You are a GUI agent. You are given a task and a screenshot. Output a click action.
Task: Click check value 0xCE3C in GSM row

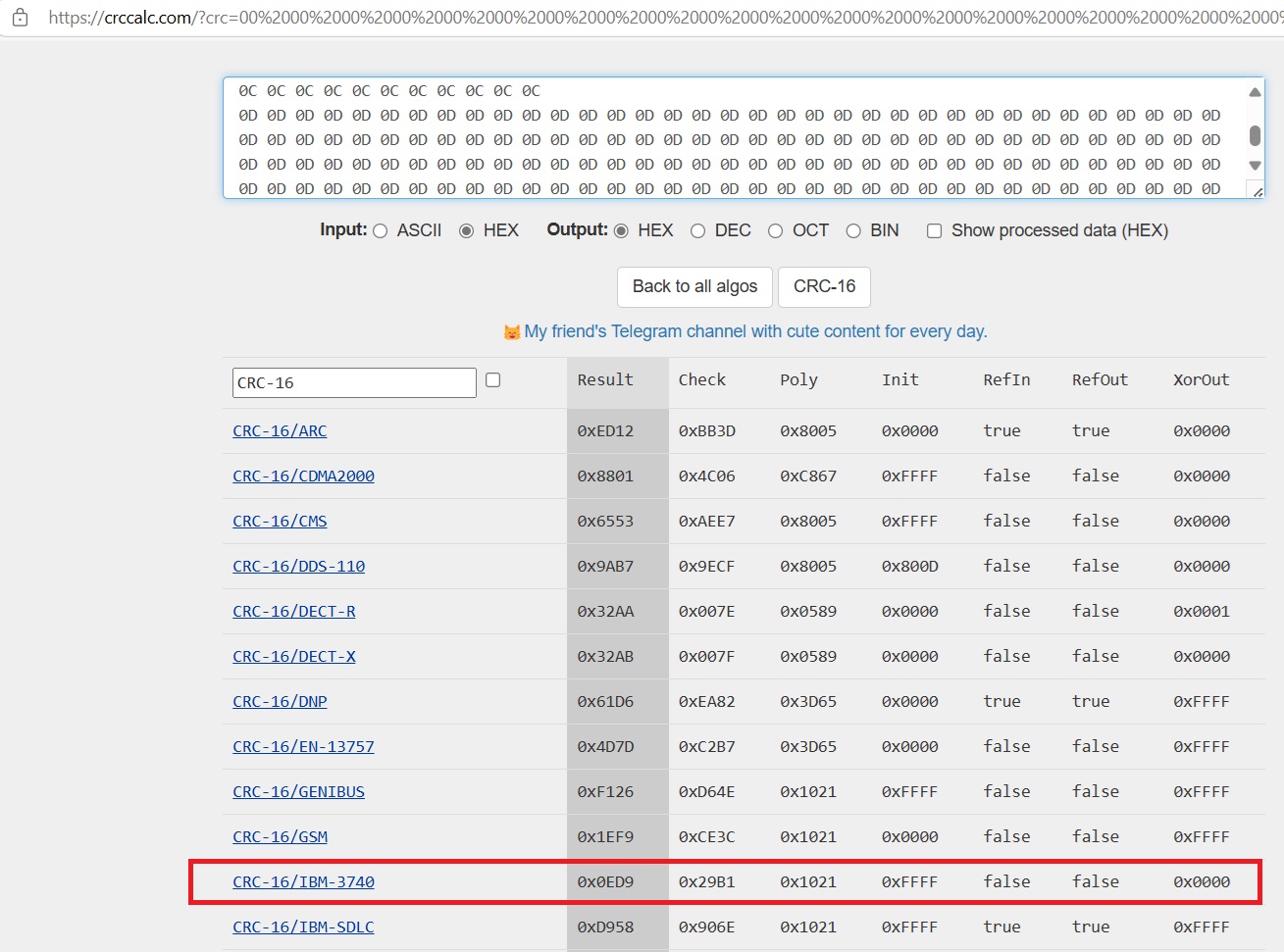(707, 836)
